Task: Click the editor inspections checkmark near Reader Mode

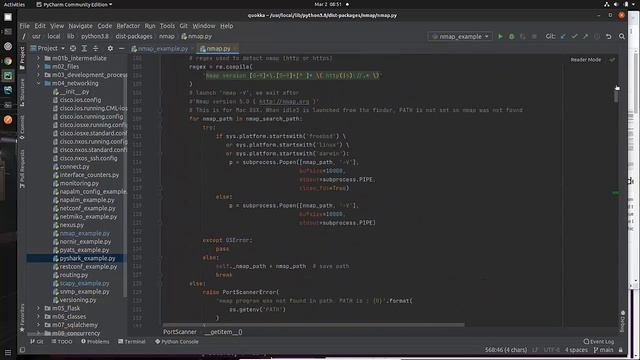Action: pyautogui.click(x=612, y=60)
